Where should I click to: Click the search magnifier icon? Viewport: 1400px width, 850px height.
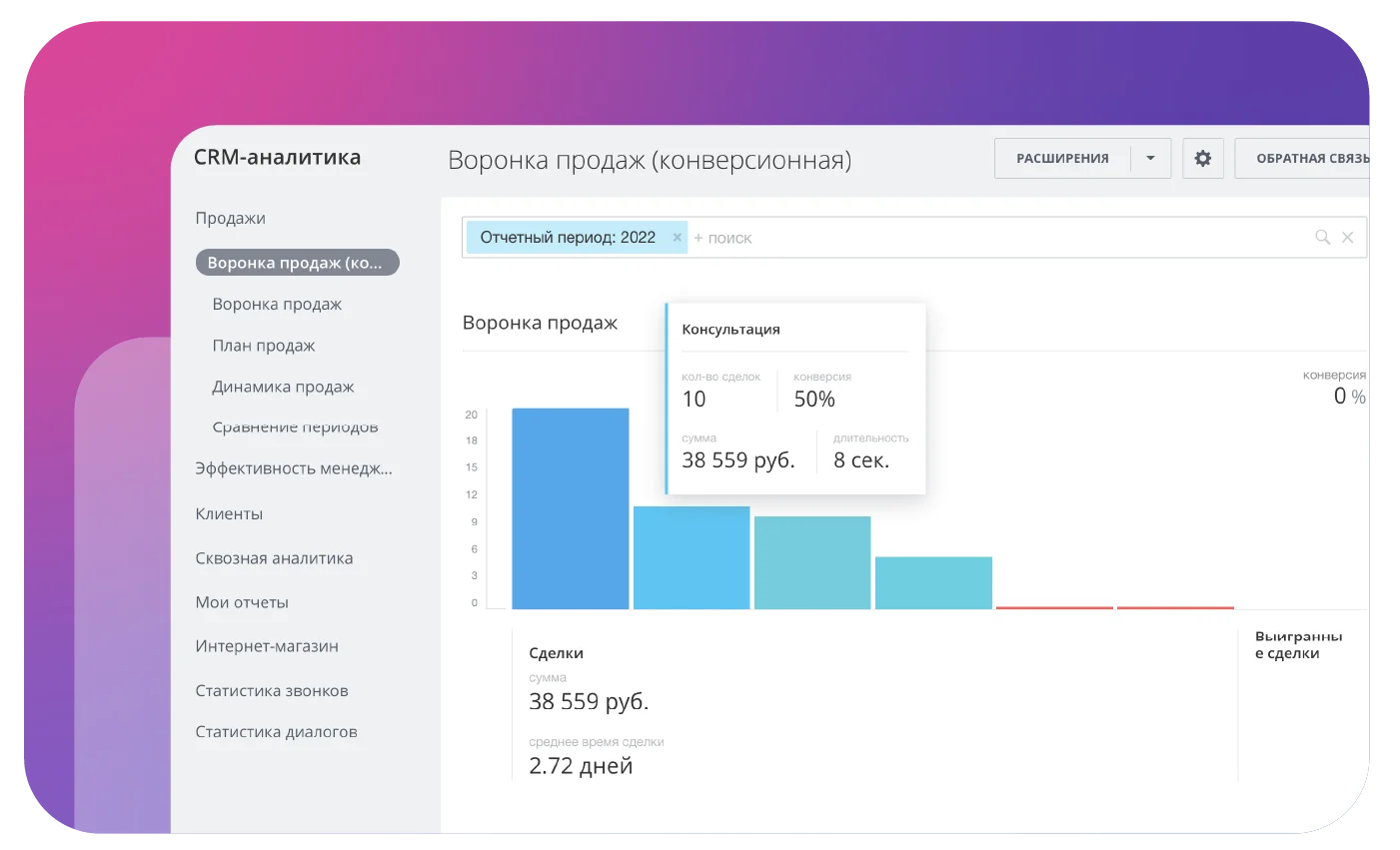(x=1322, y=238)
